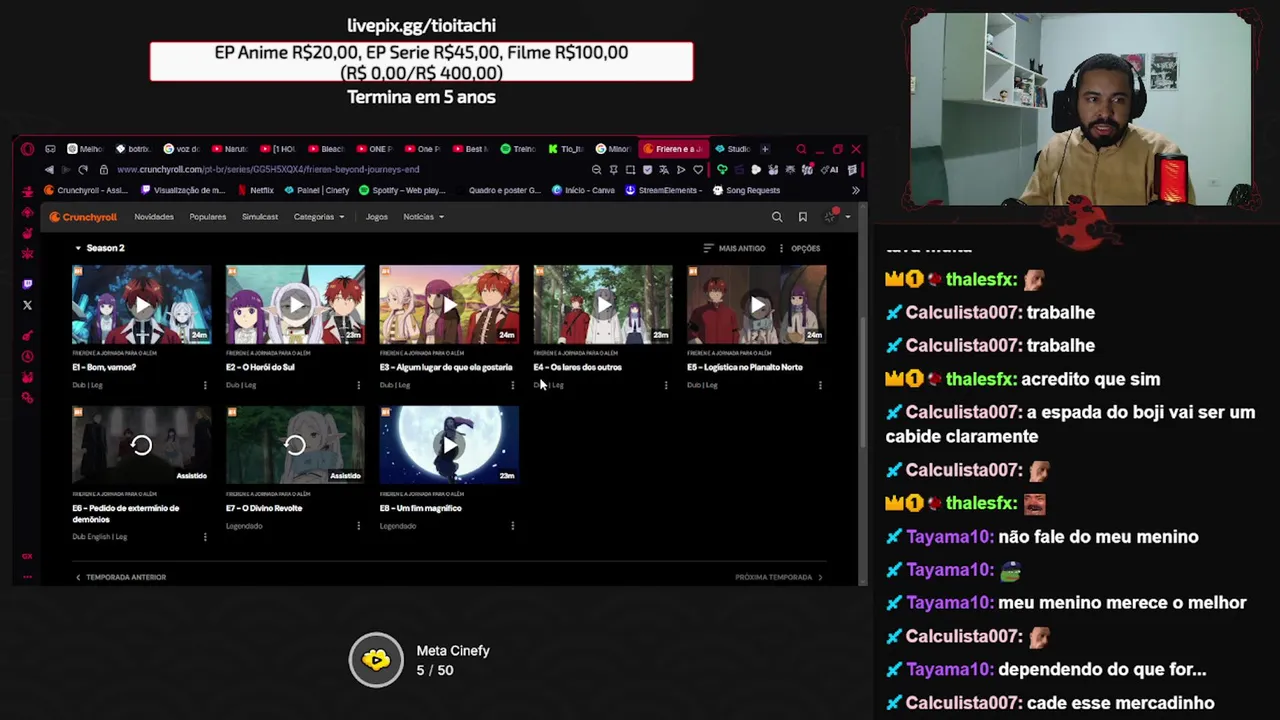Open more options for episode E3
Screen dimensions: 1280x720
coord(513,385)
